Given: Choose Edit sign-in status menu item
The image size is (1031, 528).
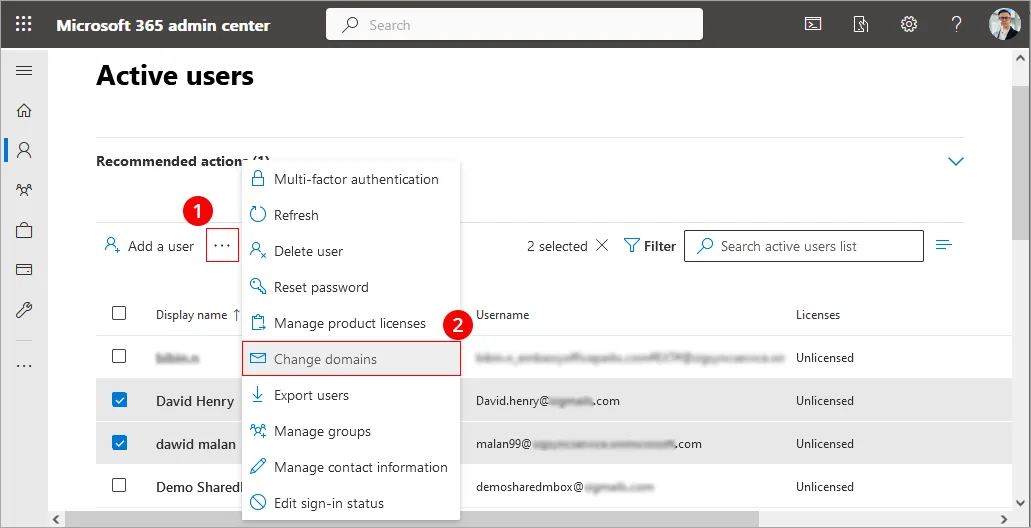Looking at the screenshot, I should click(351, 504).
